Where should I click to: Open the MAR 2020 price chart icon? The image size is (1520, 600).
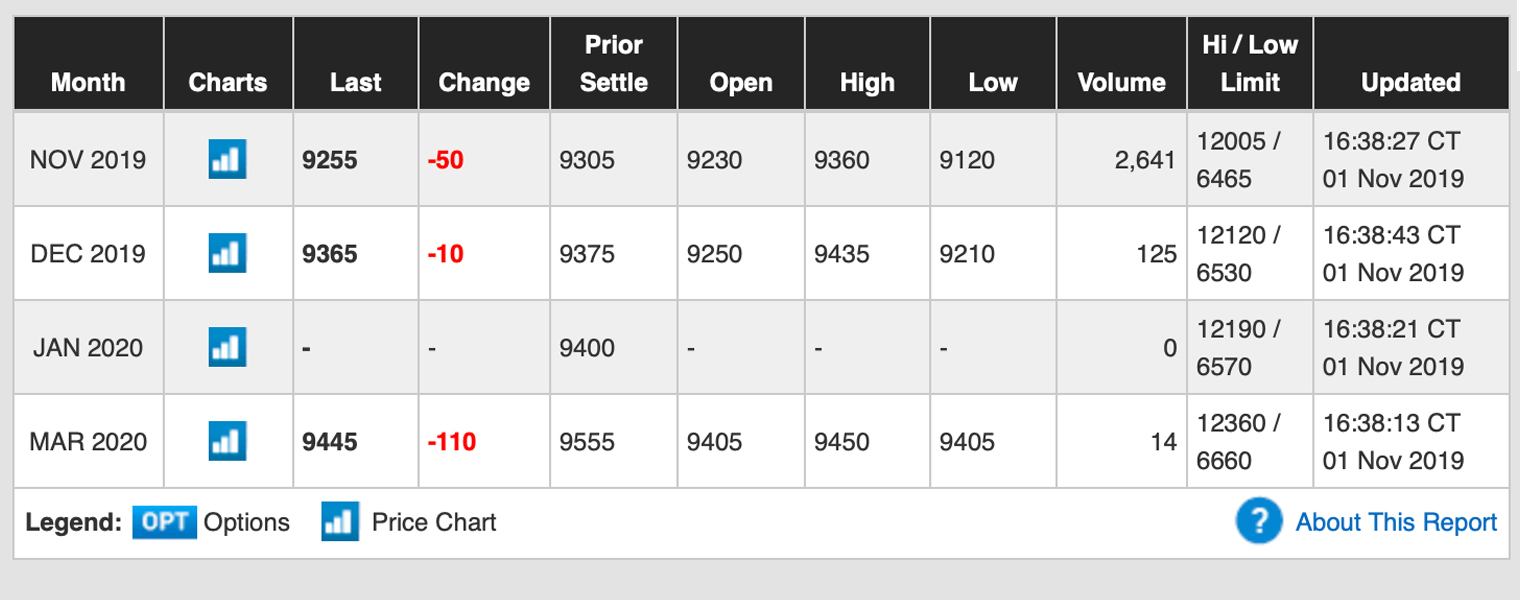click(228, 441)
